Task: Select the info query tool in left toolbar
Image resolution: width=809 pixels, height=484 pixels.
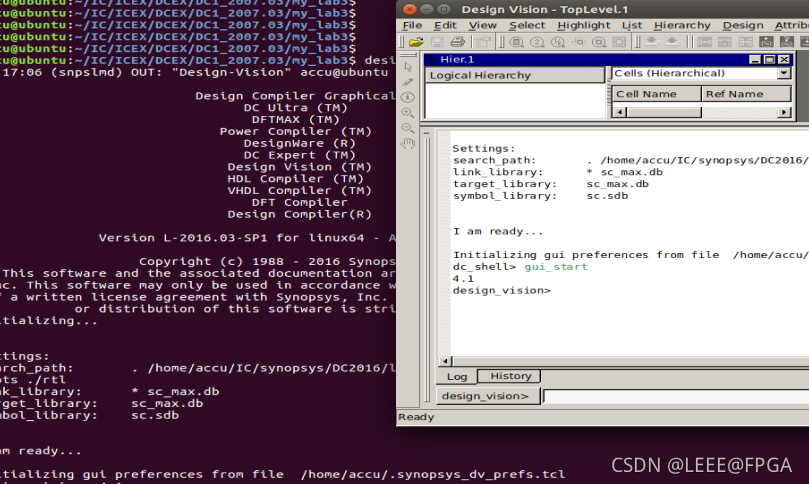Action: click(408, 97)
